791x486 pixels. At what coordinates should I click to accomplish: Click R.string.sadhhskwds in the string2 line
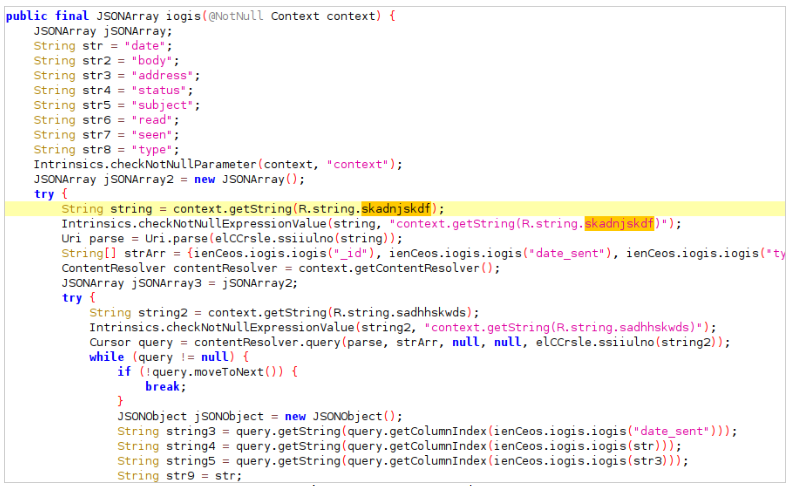point(400,313)
